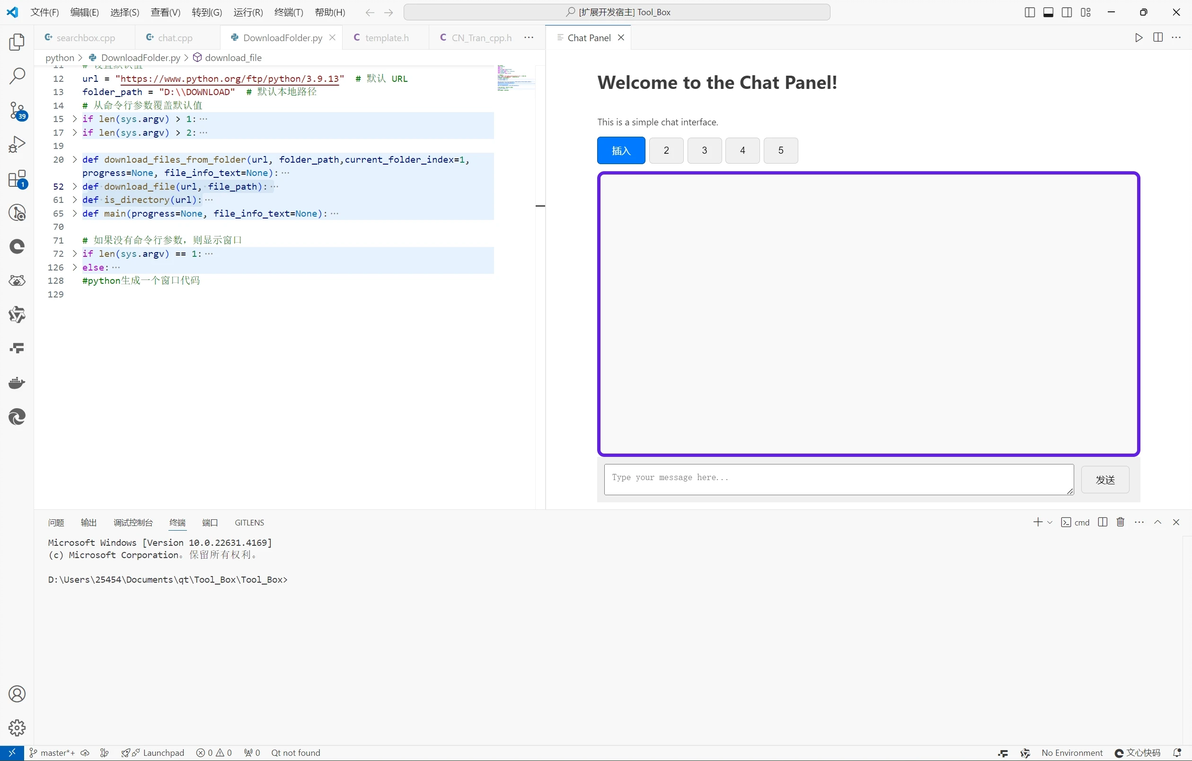Open new terminal launch profile dropdown arrow

pyautogui.click(x=1050, y=522)
